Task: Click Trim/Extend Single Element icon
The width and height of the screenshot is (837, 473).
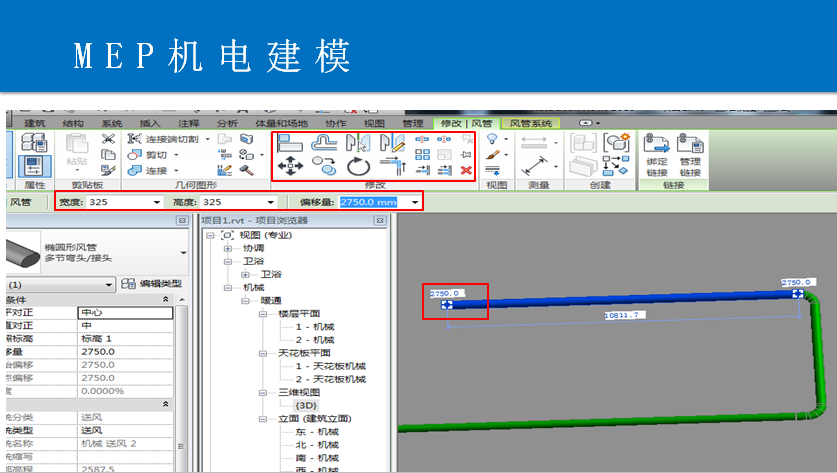Action: pyautogui.click(x=423, y=170)
